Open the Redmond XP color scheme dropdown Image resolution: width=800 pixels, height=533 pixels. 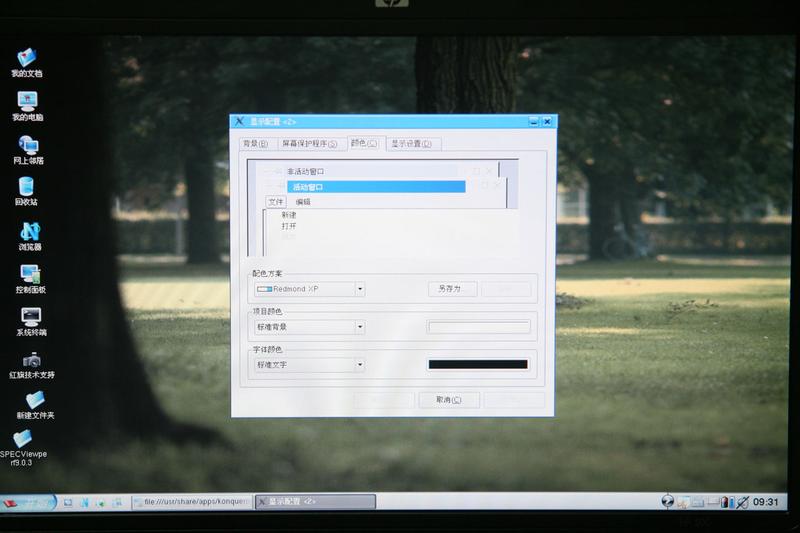pos(309,289)
